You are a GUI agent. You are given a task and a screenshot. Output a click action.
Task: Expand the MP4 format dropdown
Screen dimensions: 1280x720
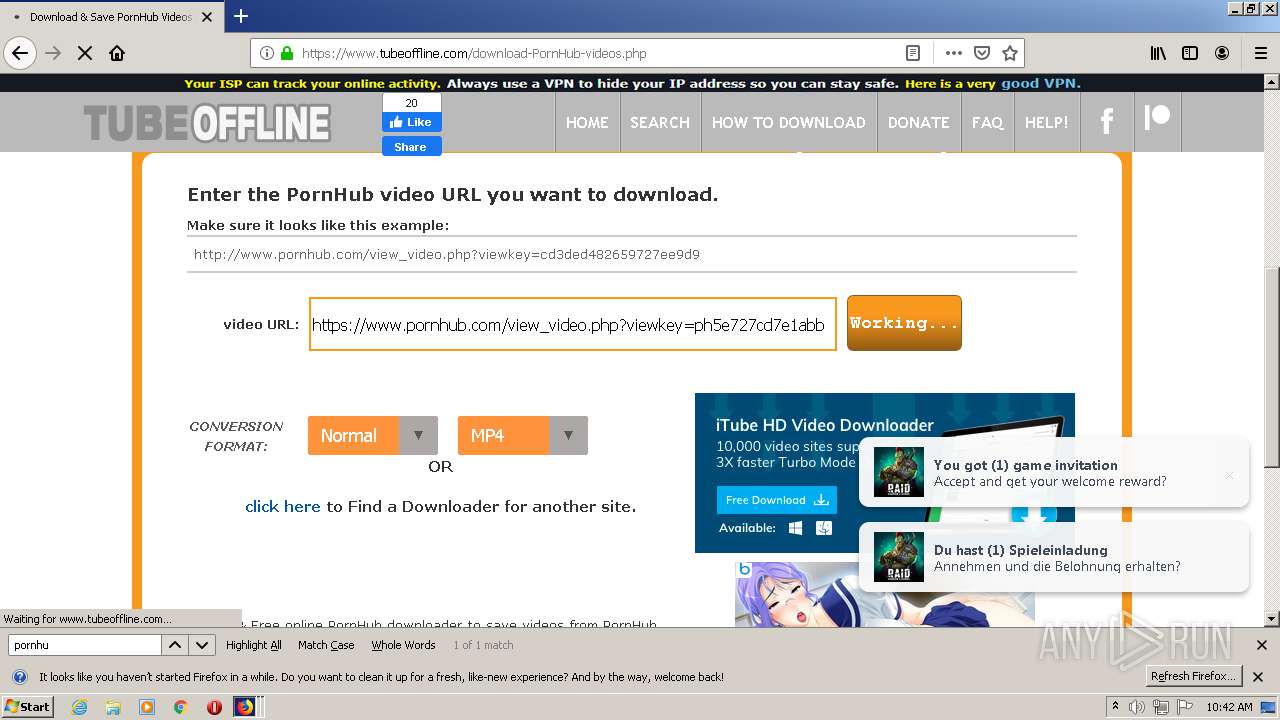(523, 436)
